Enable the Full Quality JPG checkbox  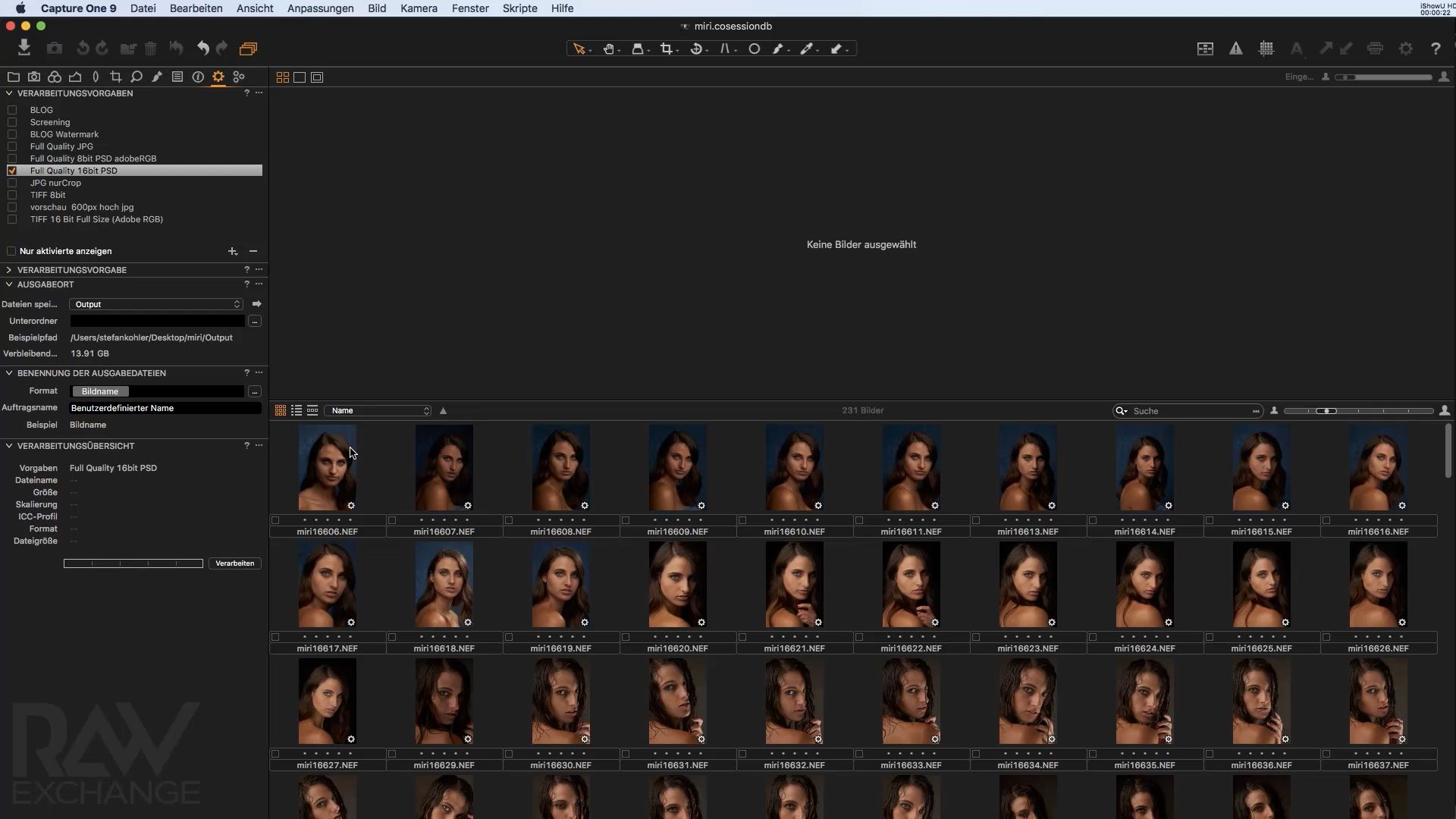[x=12, y=146]
